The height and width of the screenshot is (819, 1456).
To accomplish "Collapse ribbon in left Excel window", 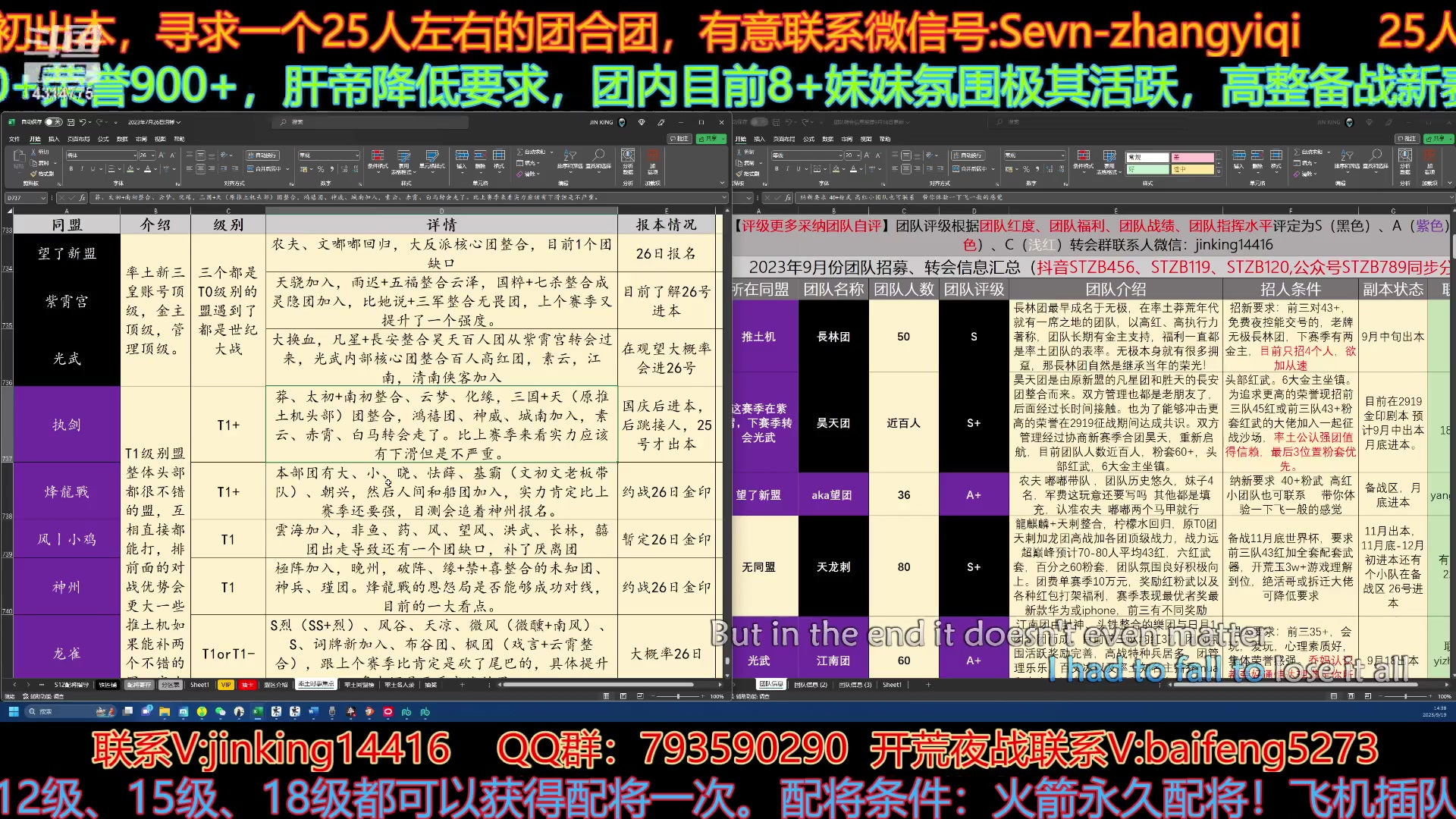I will coord(720,183).
